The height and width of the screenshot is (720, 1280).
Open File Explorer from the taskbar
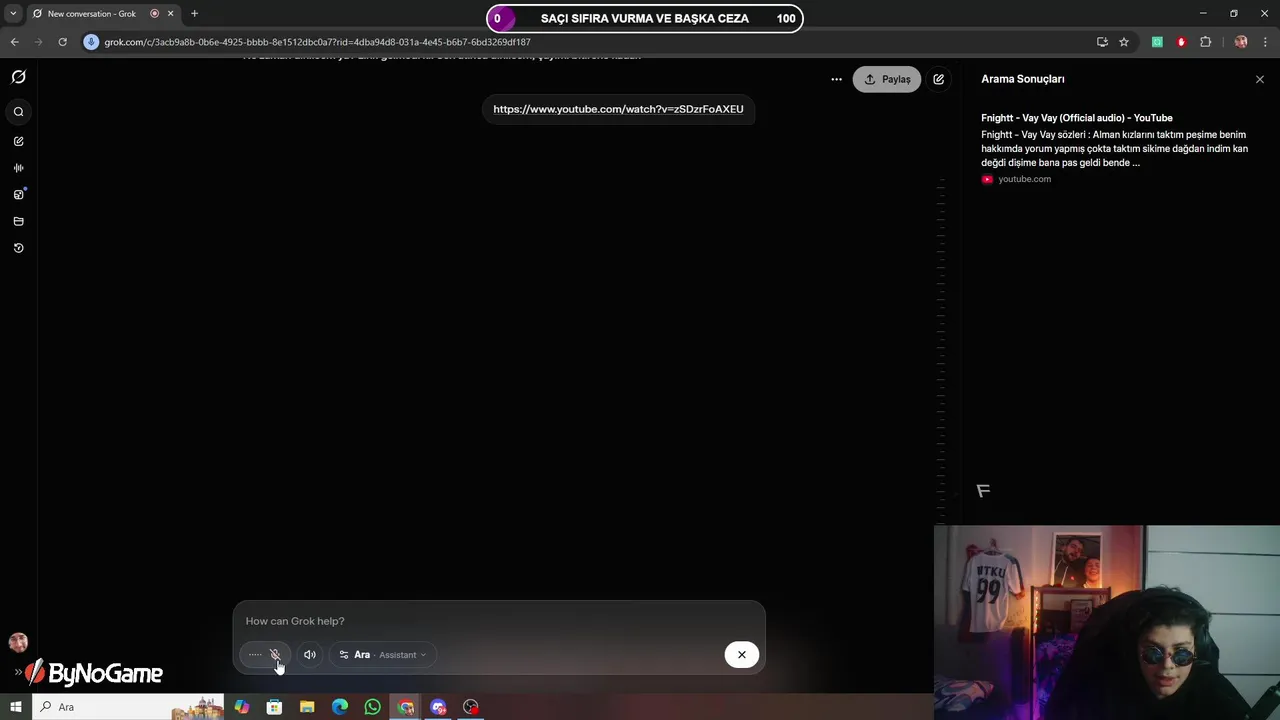point(307,707)
